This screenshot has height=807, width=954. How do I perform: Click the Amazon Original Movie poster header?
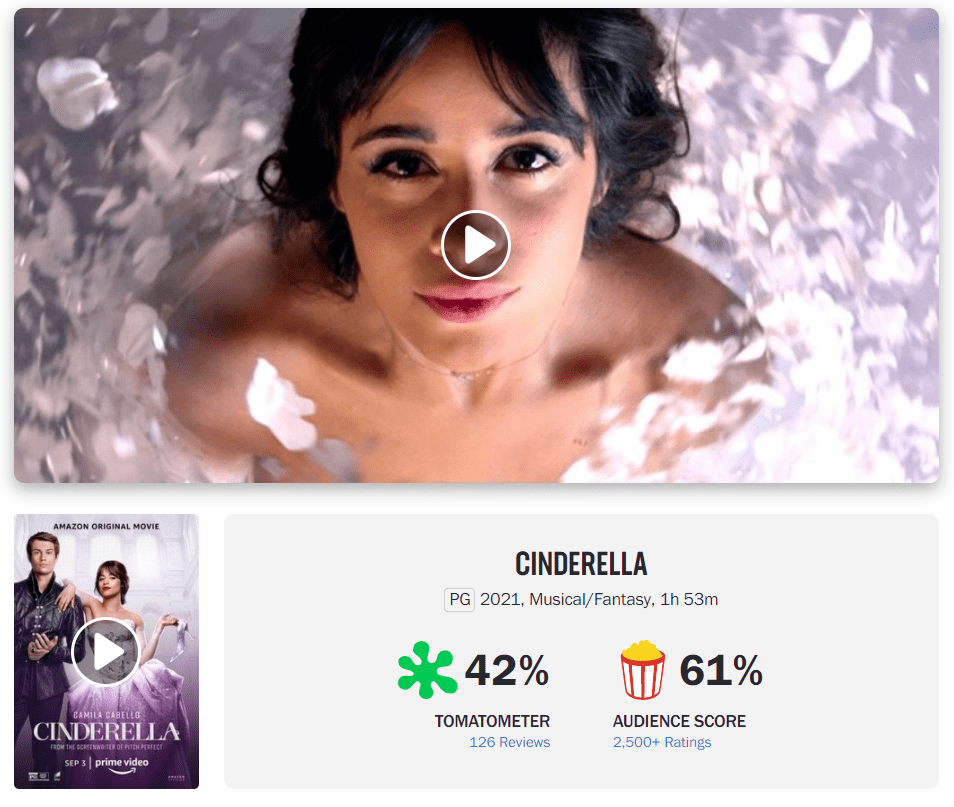point(106,526)
